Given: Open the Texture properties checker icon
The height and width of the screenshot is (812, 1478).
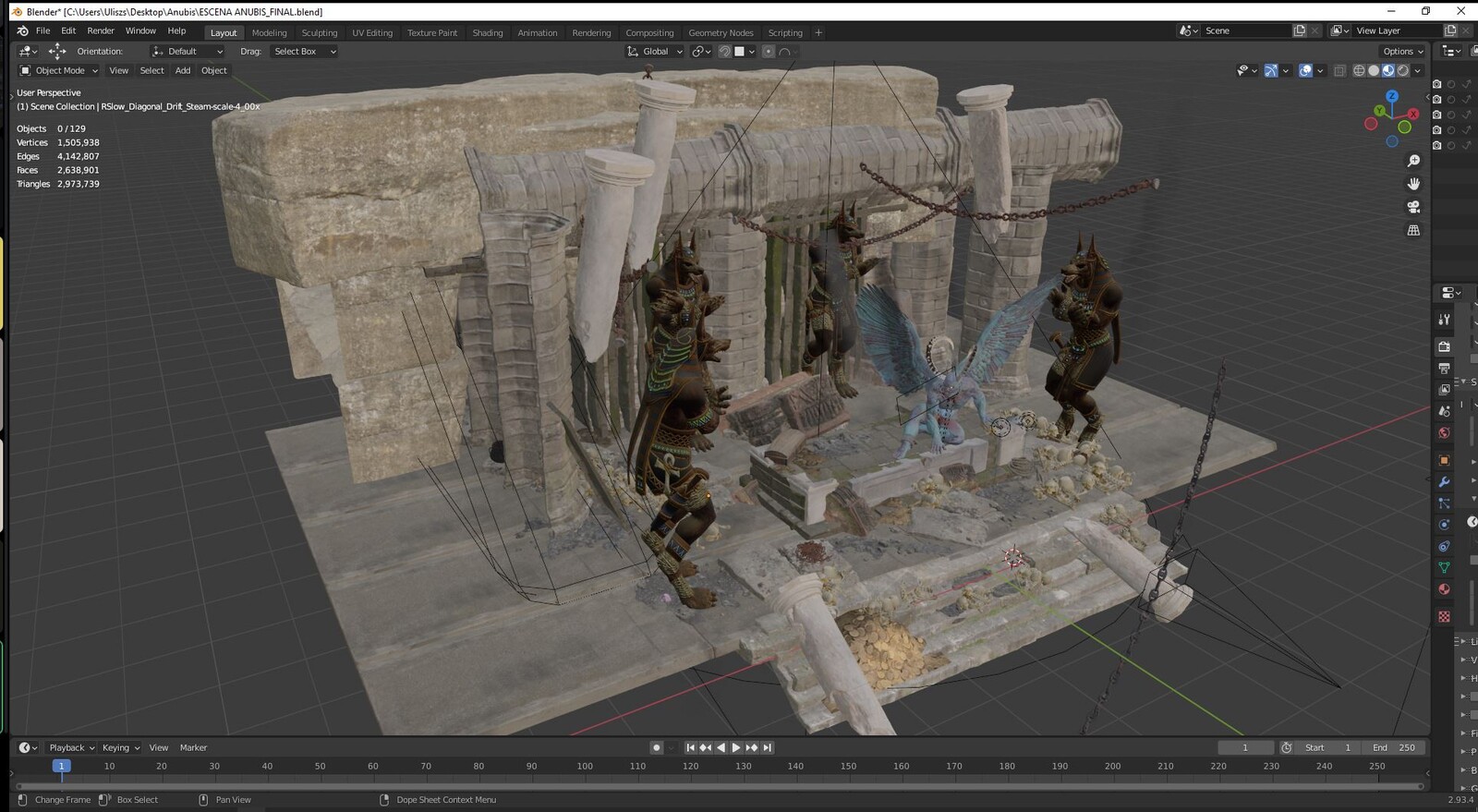Looking at the screenshot, I should [x=1444, y=616].
